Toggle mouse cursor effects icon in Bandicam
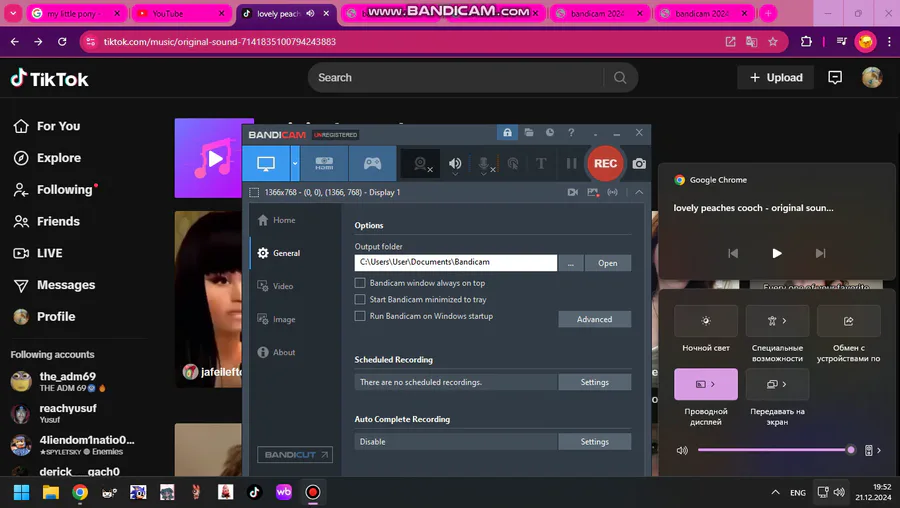 click(513, 164)
